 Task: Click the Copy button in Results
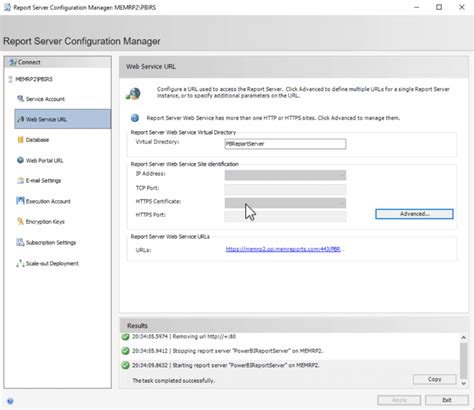(434, 379)
